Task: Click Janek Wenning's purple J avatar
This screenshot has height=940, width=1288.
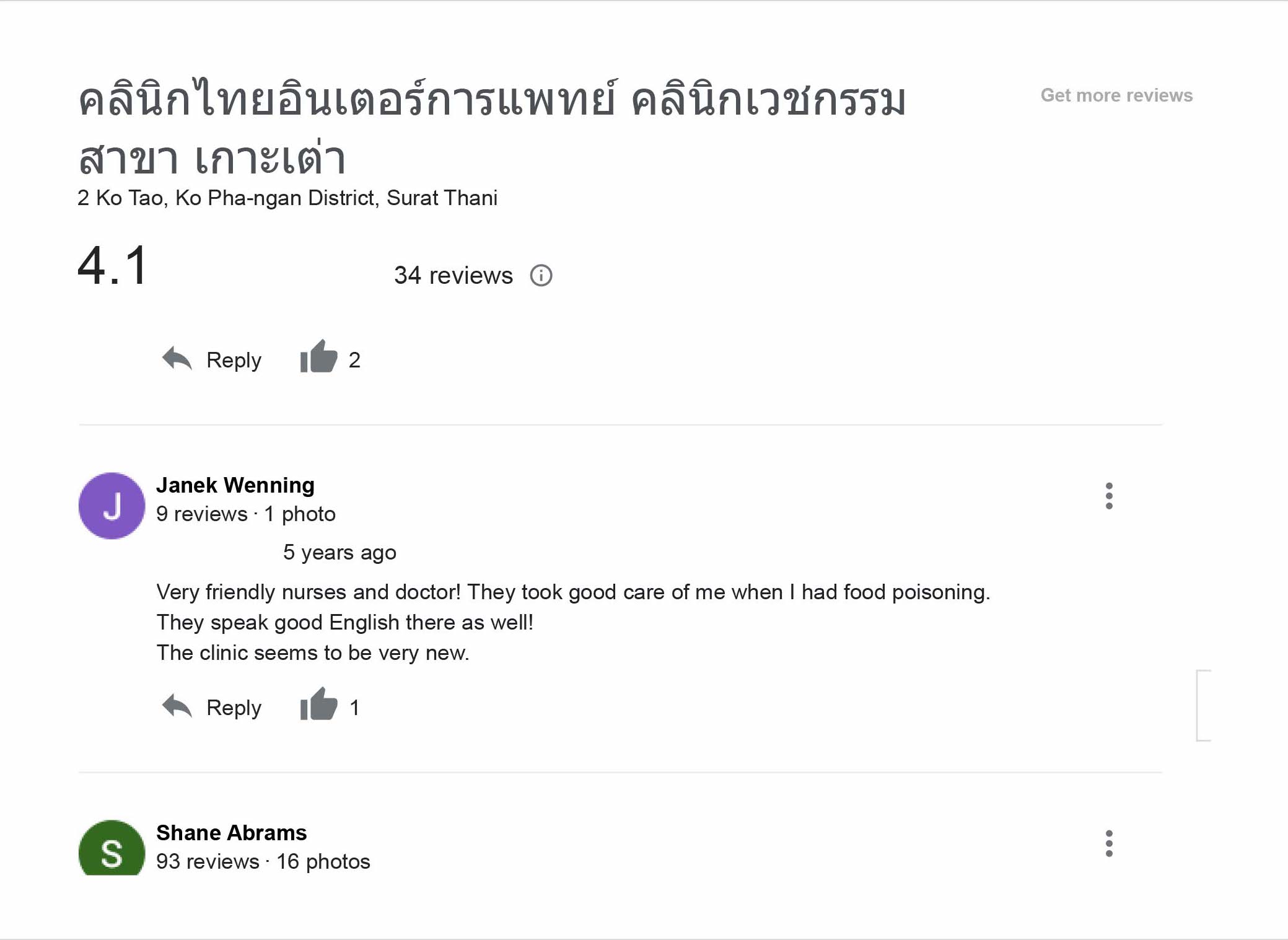Action: point(112,506)
